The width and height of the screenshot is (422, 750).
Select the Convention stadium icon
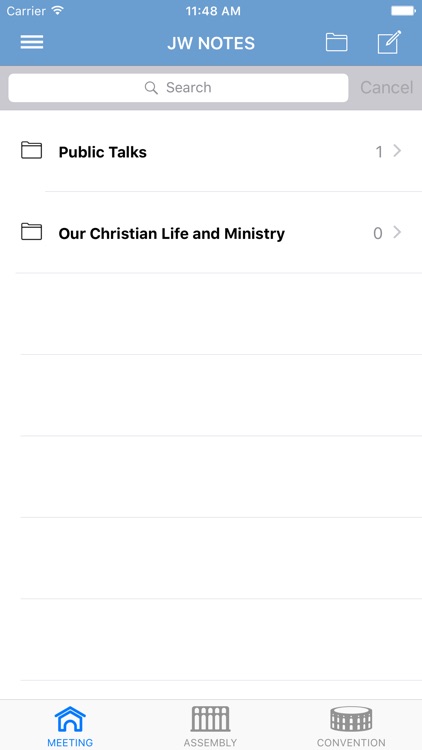[x=351, y=719]
